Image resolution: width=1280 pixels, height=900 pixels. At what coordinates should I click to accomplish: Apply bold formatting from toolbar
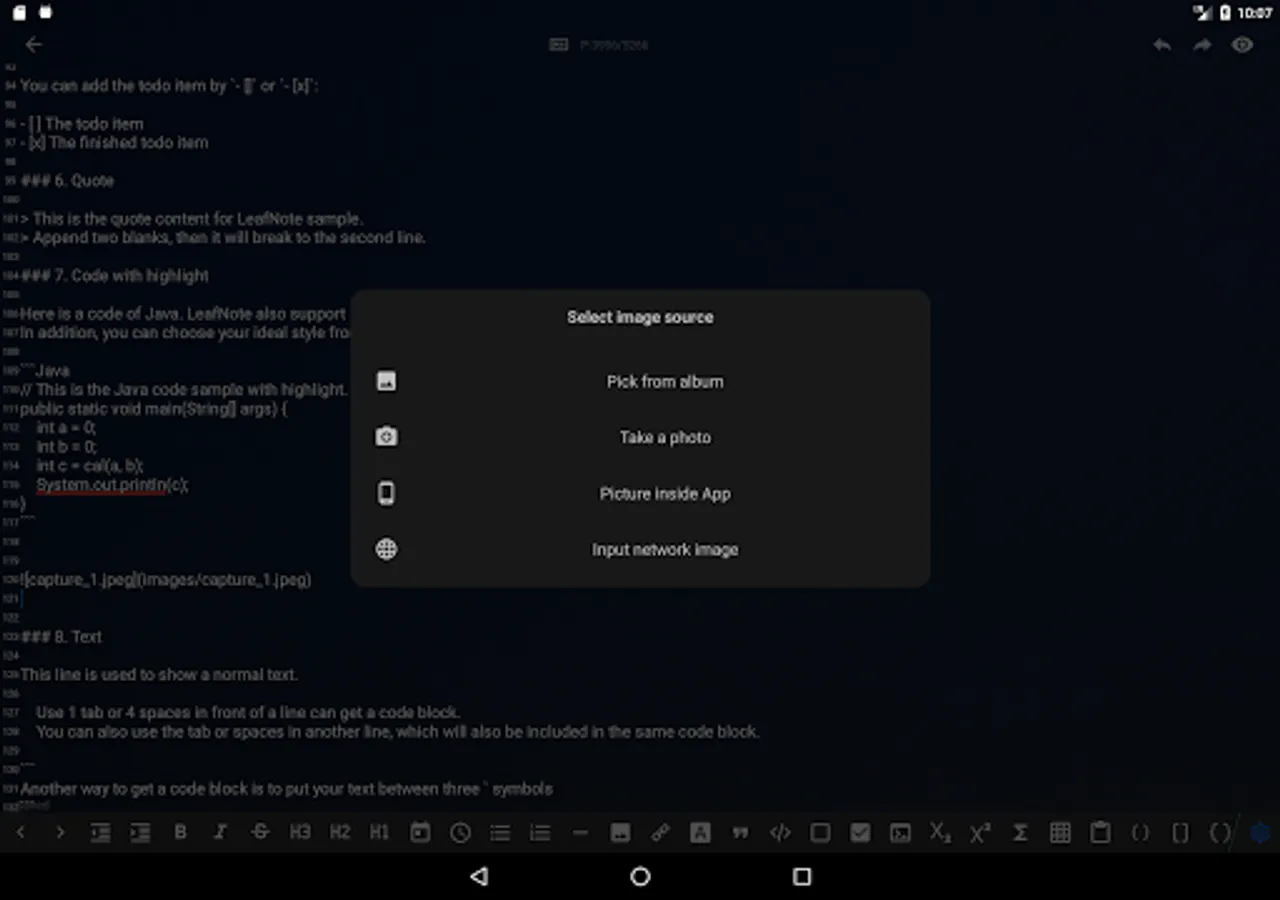pos(180,832)
